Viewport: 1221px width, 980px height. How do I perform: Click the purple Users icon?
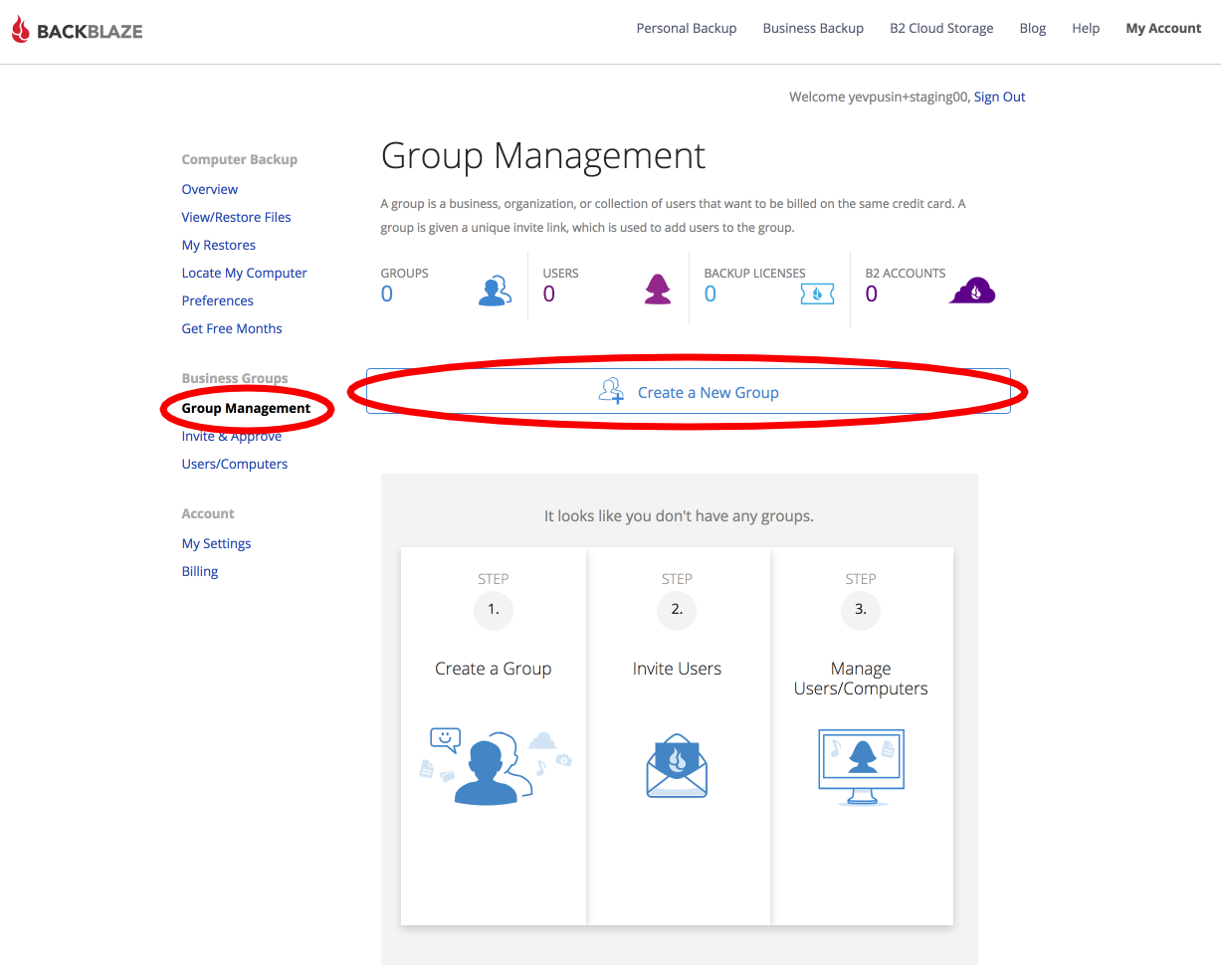[x=658, y=290]
